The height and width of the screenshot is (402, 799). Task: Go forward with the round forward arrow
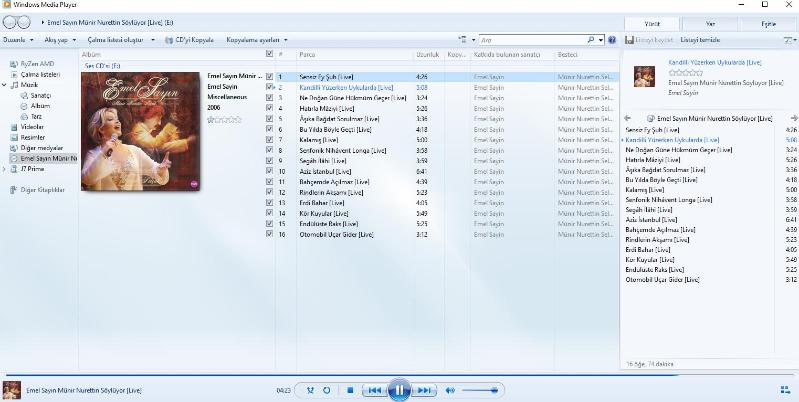tap(24, 22)
